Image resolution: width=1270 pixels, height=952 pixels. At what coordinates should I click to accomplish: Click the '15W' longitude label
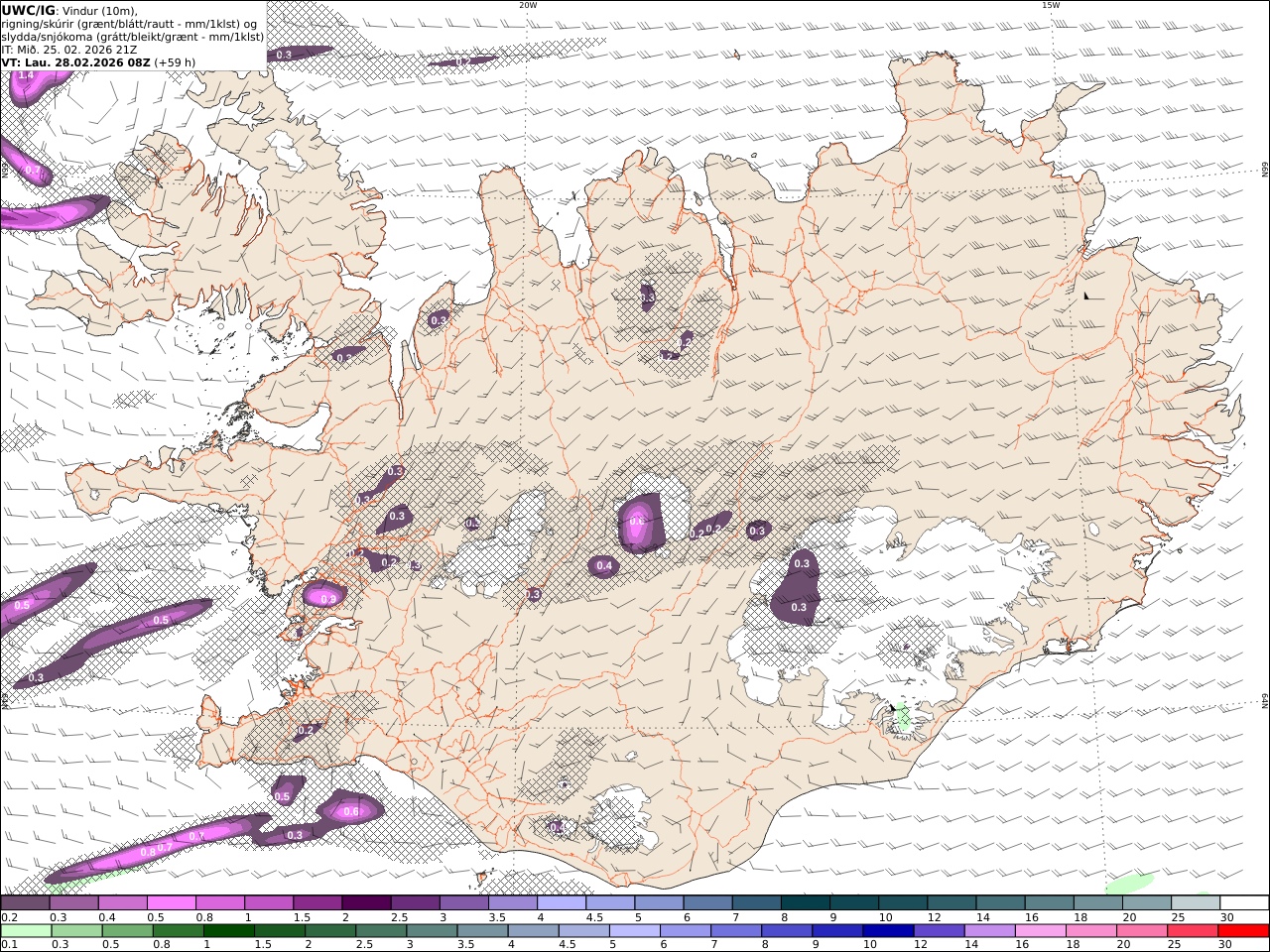1051,5
